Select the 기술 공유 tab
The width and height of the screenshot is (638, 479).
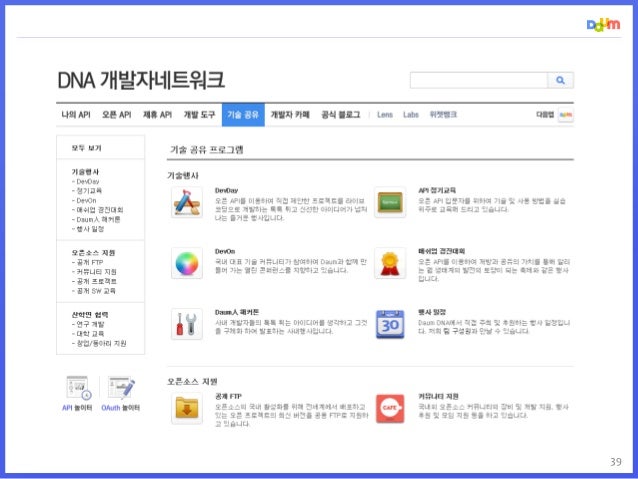(243, 115)
